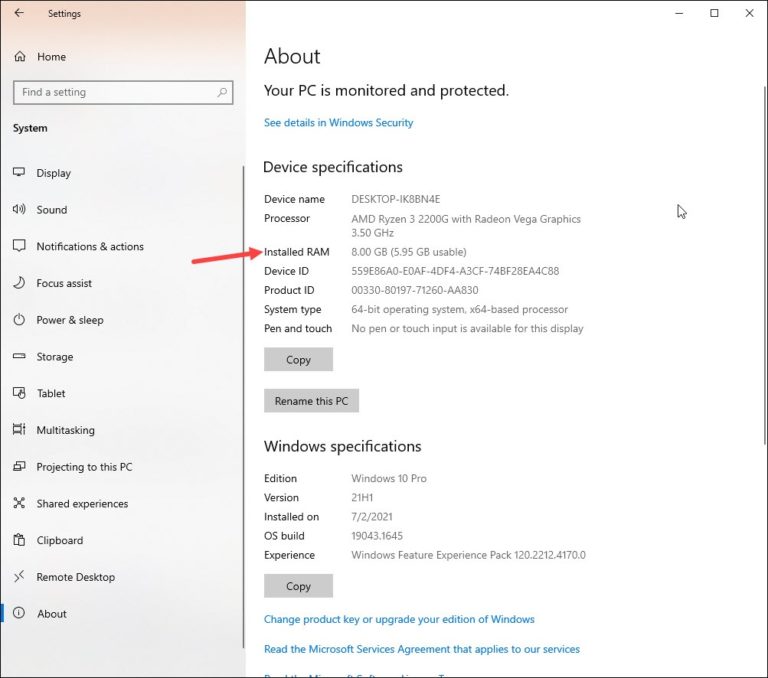The image size is (768, 678).
Task: Click the Display monitor icon
Action: pos(19,173)
